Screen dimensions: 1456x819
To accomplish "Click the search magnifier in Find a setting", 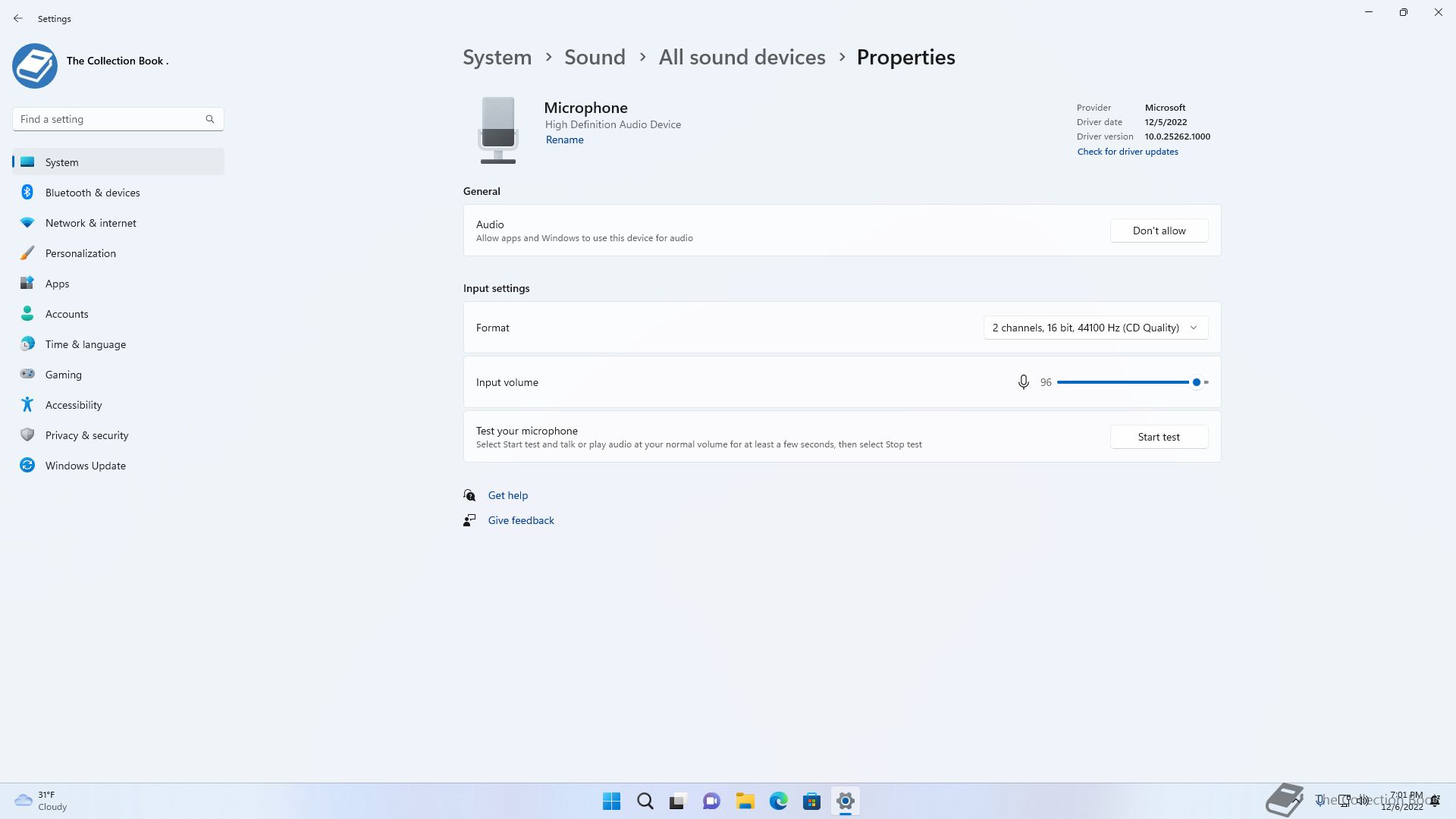I will coord(210,119).
